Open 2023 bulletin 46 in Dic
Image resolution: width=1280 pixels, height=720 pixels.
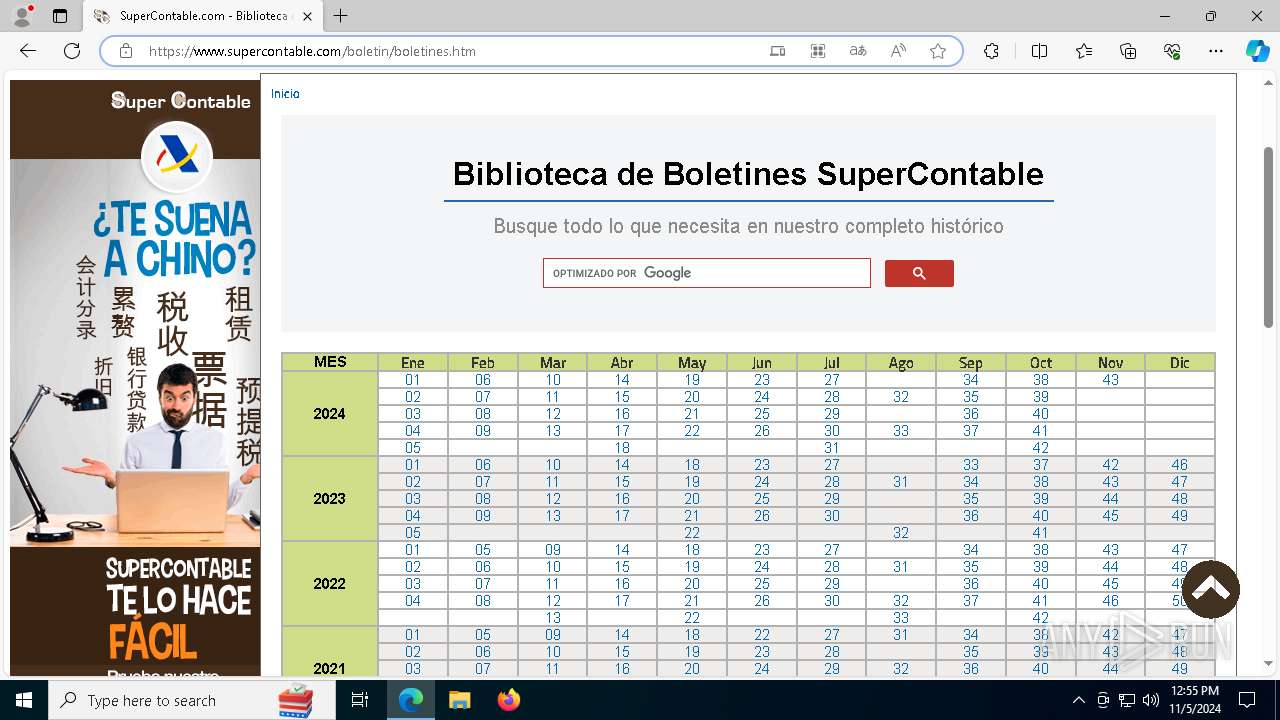tap(1180, 465)
